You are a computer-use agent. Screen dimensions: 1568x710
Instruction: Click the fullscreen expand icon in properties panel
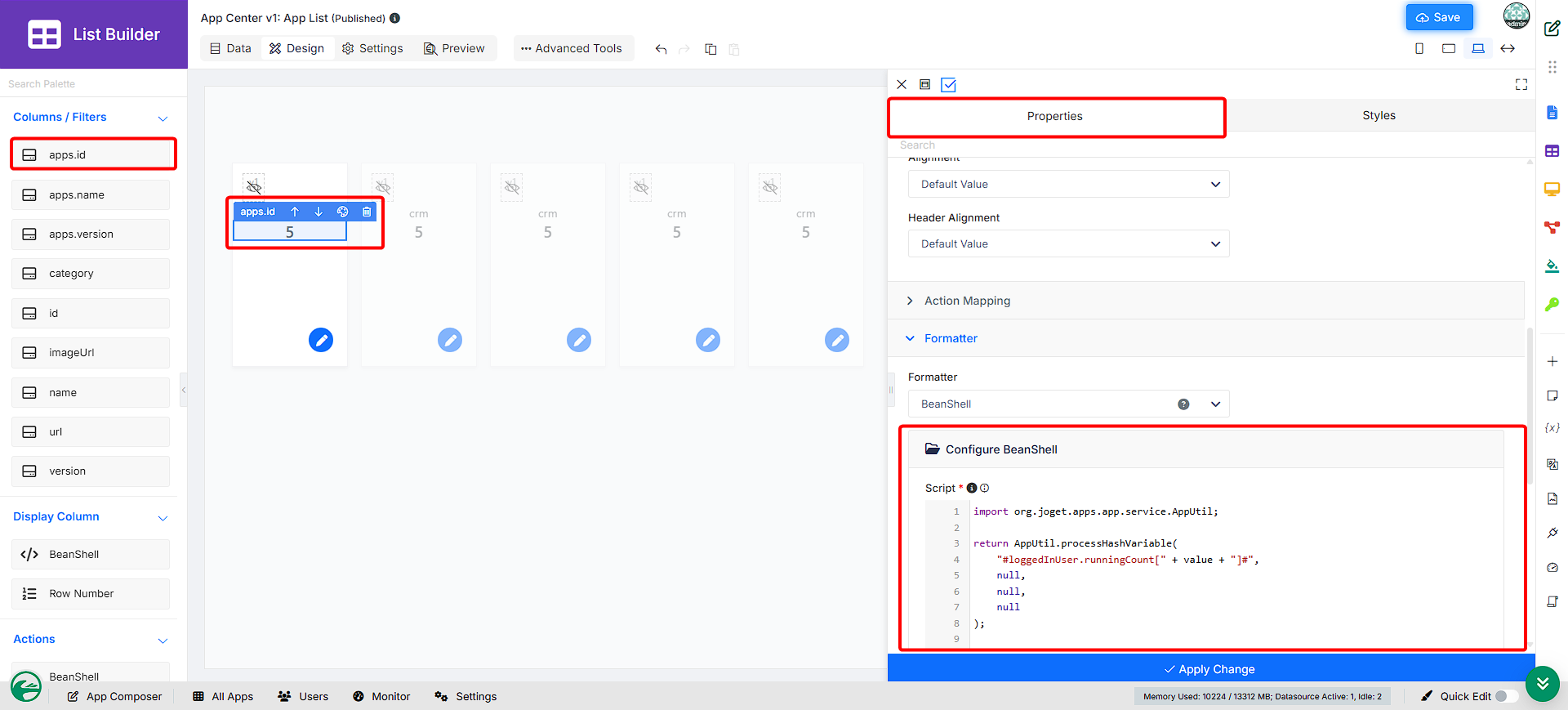[1521, 84]
